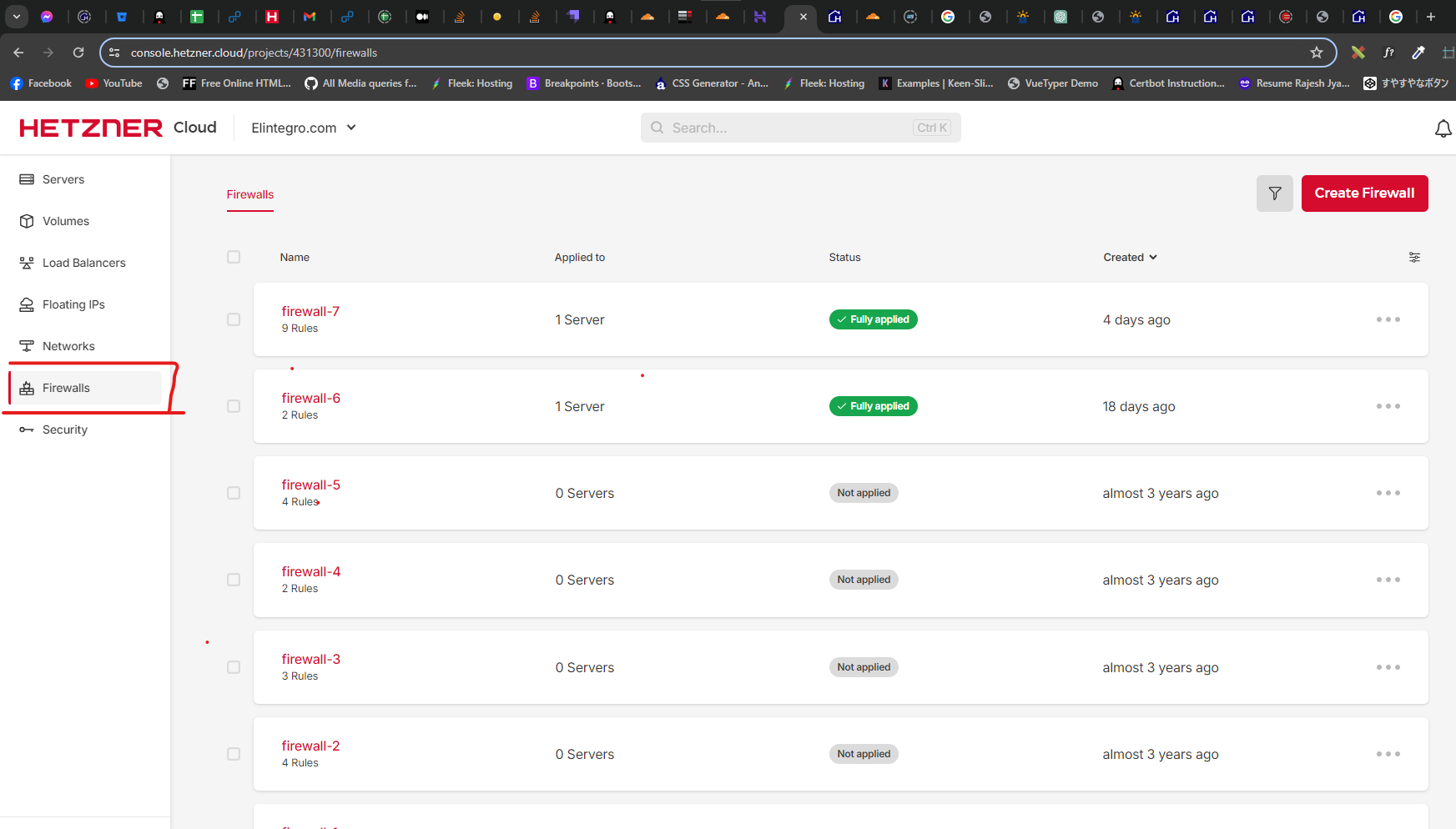
Task: Open the firewall-6 link
Action: pyautogui.click(x=310, y=398)
